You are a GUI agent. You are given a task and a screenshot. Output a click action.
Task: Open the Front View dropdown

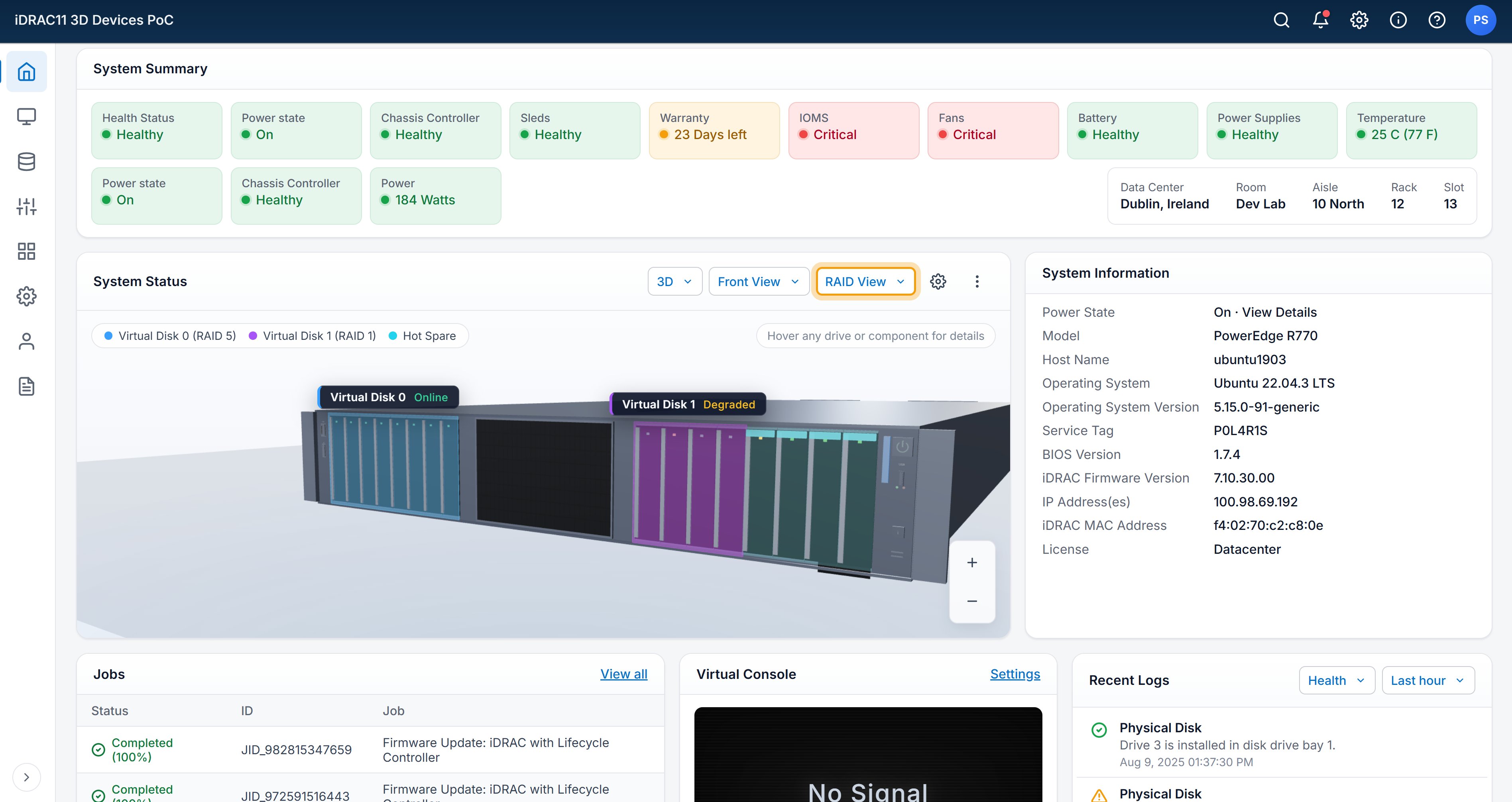pyautogui.click(x=759, y=282)
